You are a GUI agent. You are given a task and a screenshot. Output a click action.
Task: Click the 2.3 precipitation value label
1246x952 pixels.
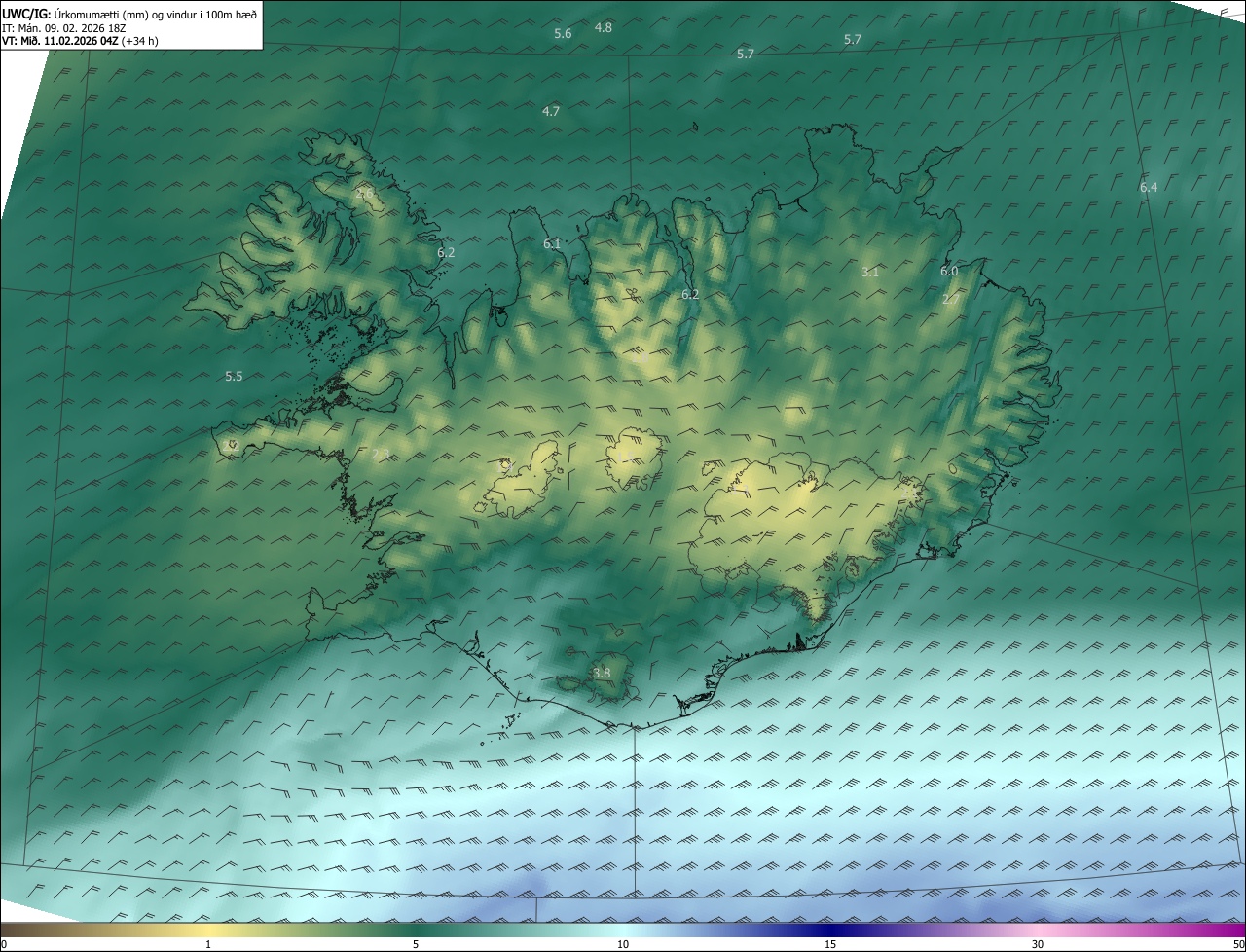[x=381, y=454]
